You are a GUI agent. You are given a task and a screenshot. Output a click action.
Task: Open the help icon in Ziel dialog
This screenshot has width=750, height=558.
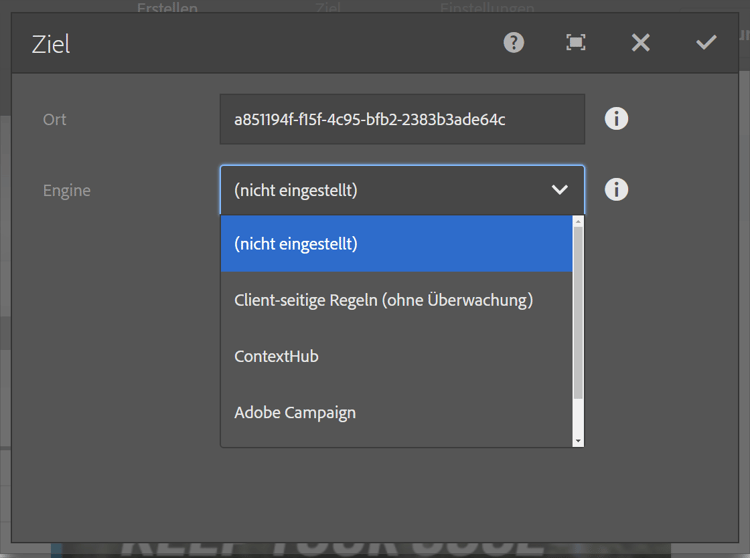[x=514, y=43]
